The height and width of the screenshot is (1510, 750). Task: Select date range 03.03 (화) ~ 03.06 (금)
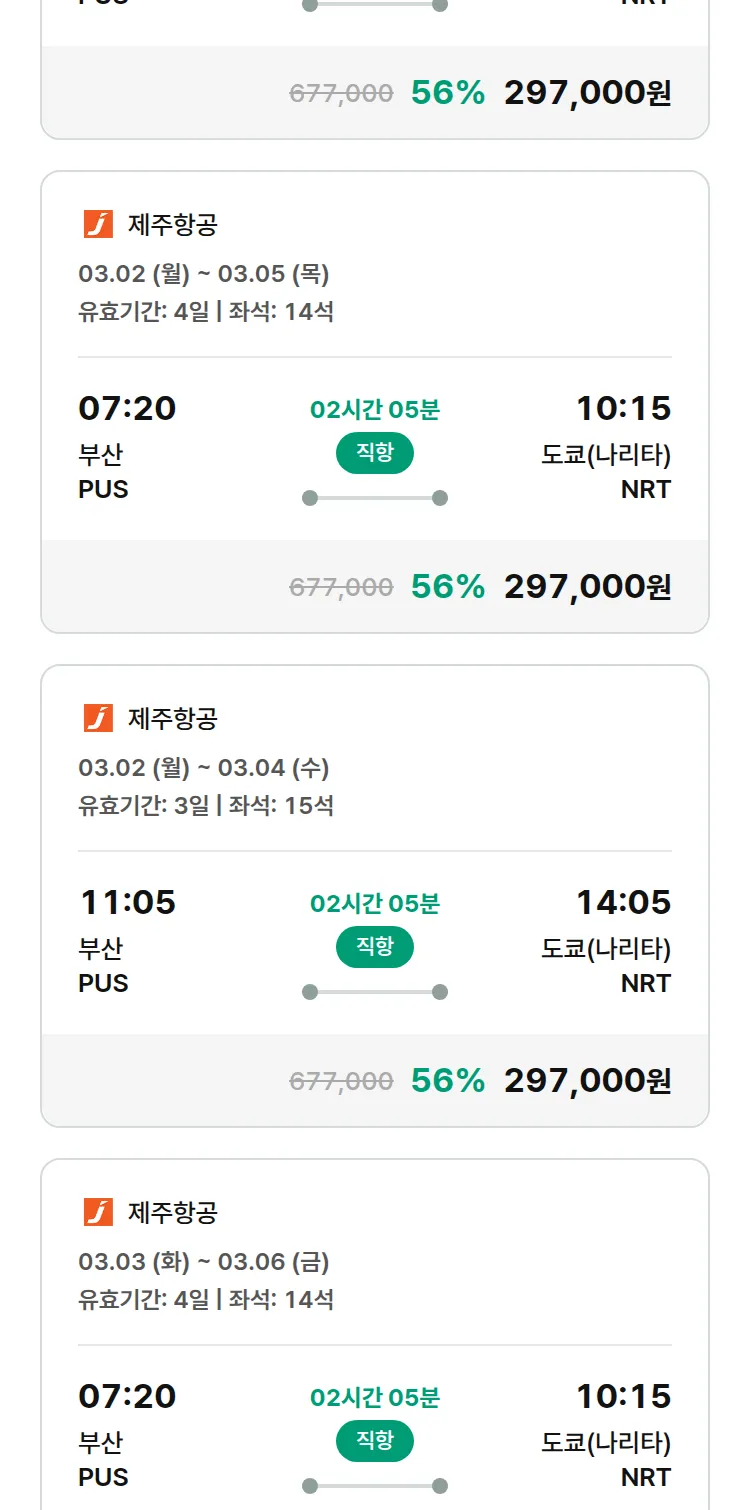click(x=204, y=1262)
